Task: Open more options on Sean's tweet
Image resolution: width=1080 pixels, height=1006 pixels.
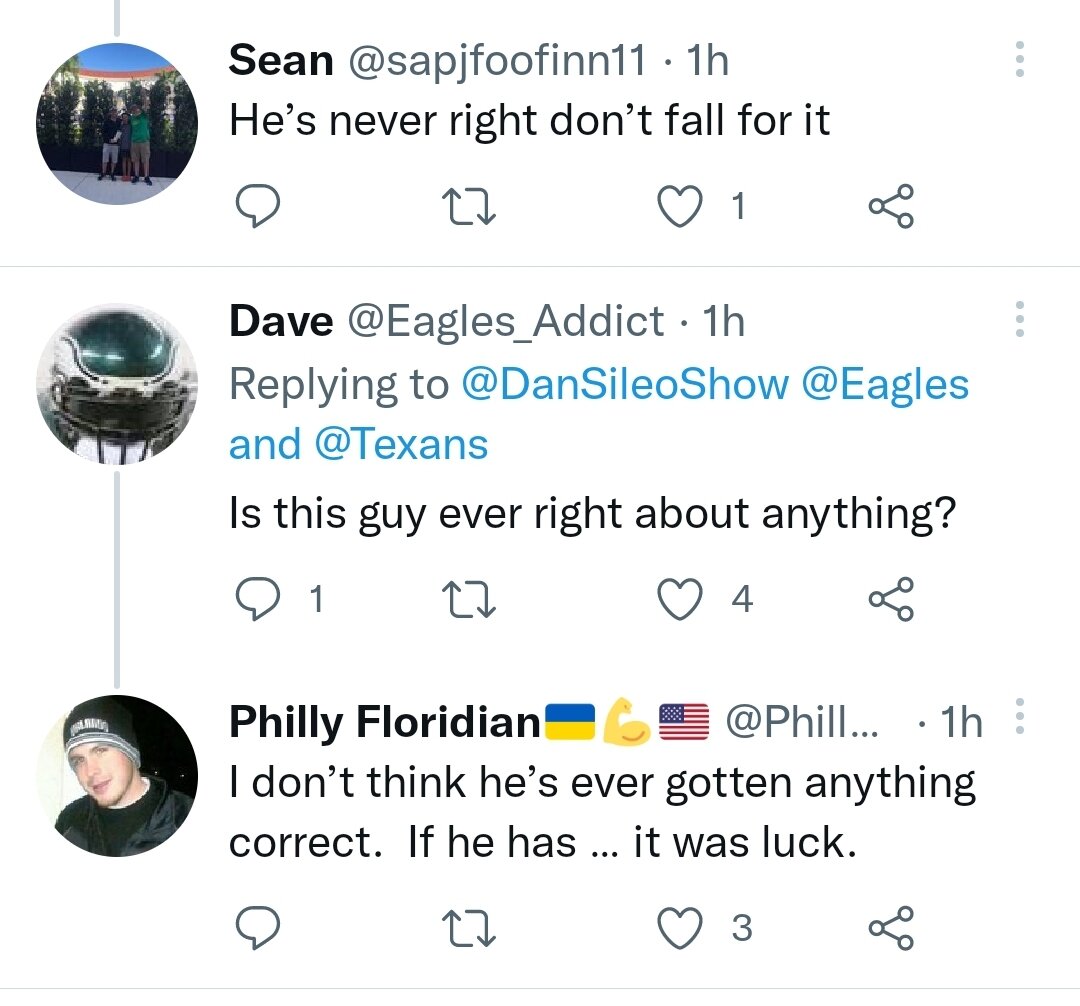Action: 1019,60
